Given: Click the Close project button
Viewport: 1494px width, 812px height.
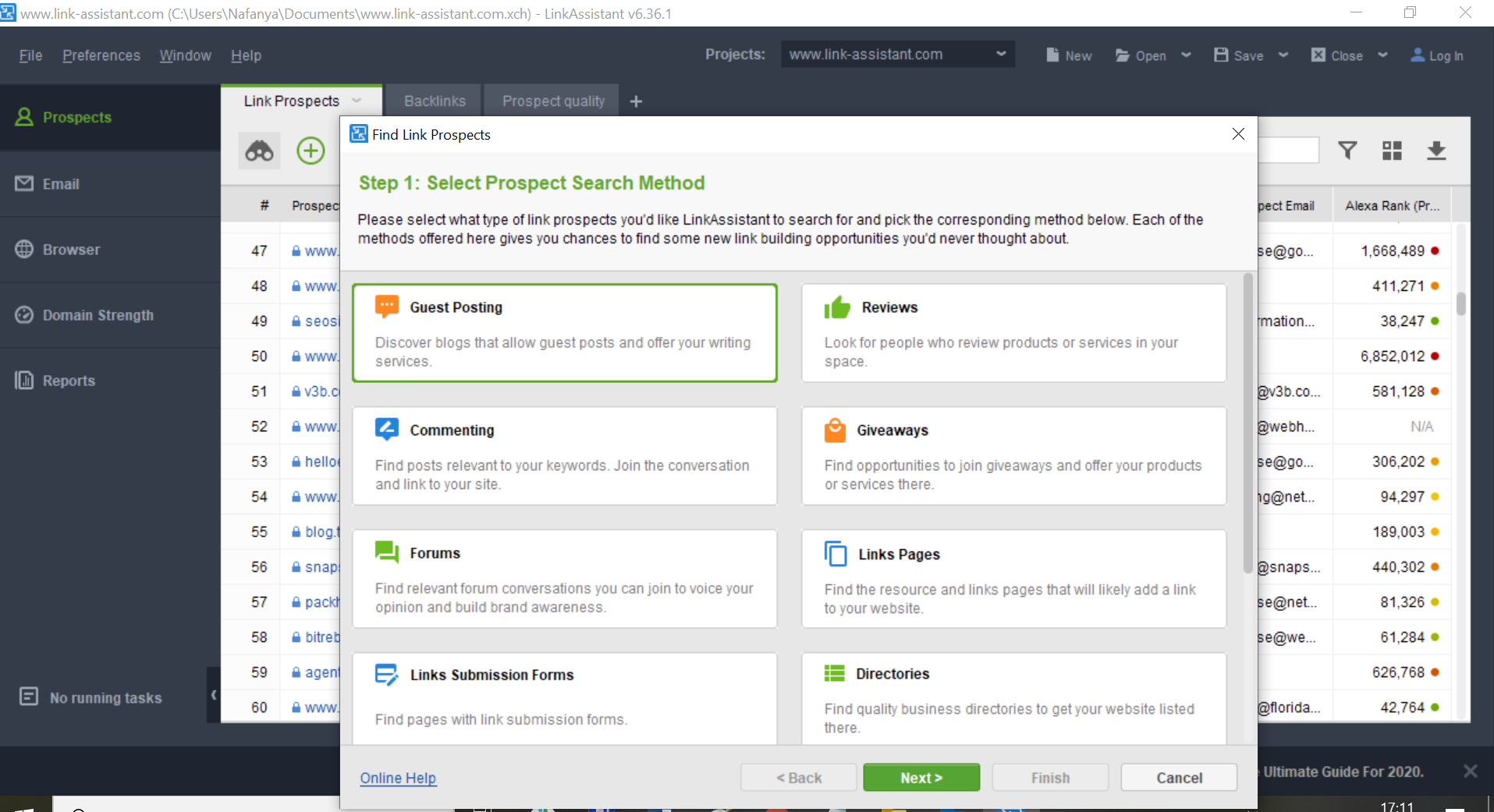Looking at the screenshot, I should tap(1337, 55).
